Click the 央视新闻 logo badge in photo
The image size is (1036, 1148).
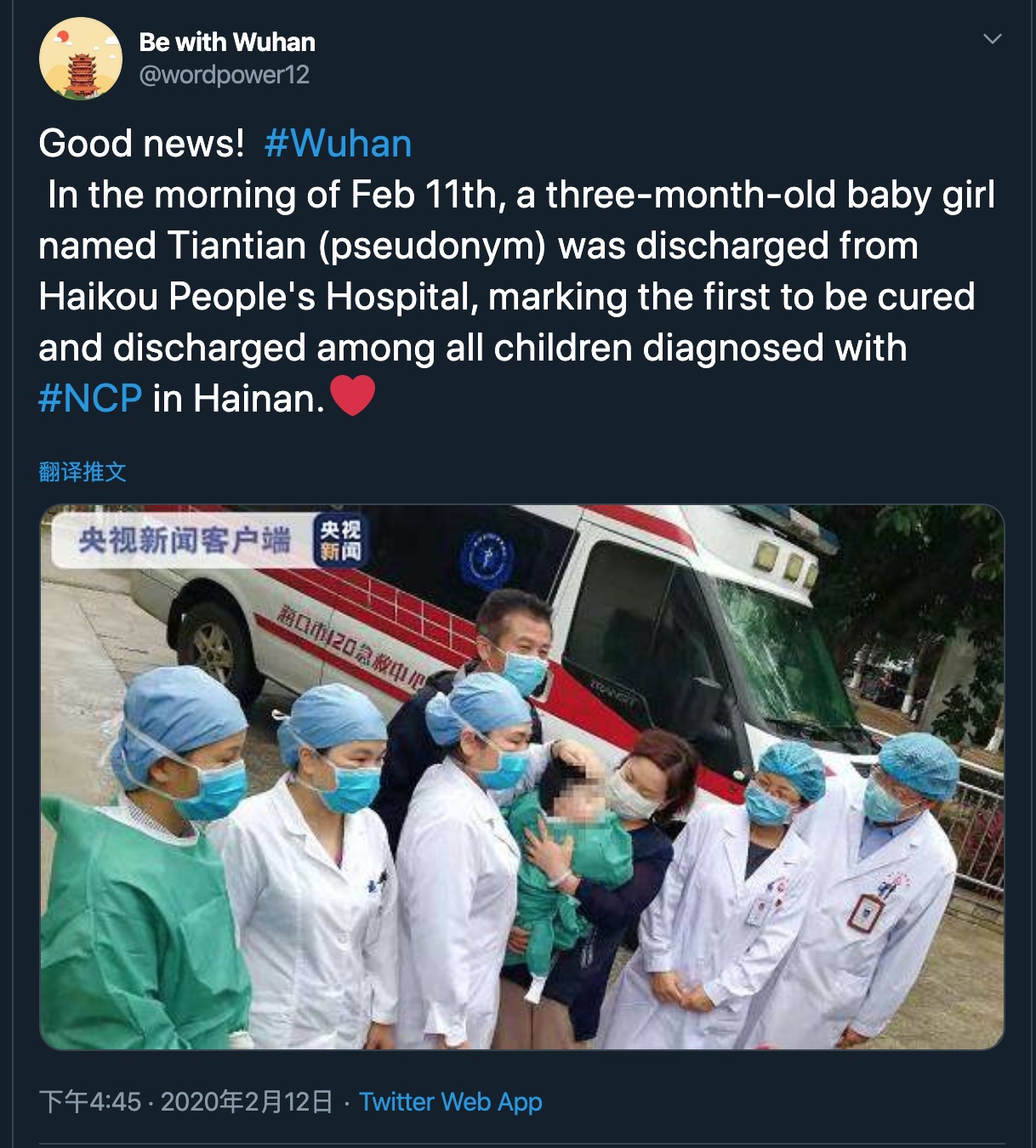[x=339, y=541]
